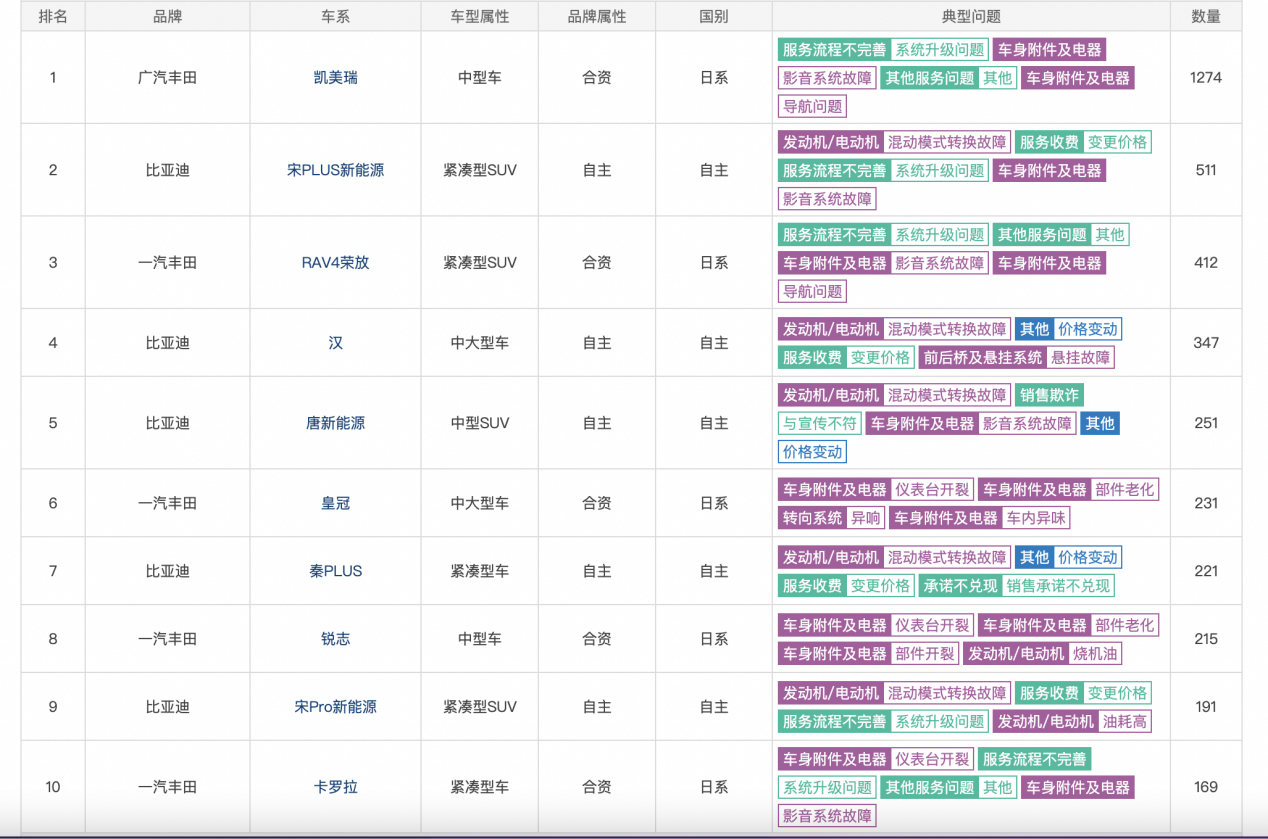Open the 卡罗拉 car series link
Viewport: 1268px width, 839px height.
click(x=334, y=786)
